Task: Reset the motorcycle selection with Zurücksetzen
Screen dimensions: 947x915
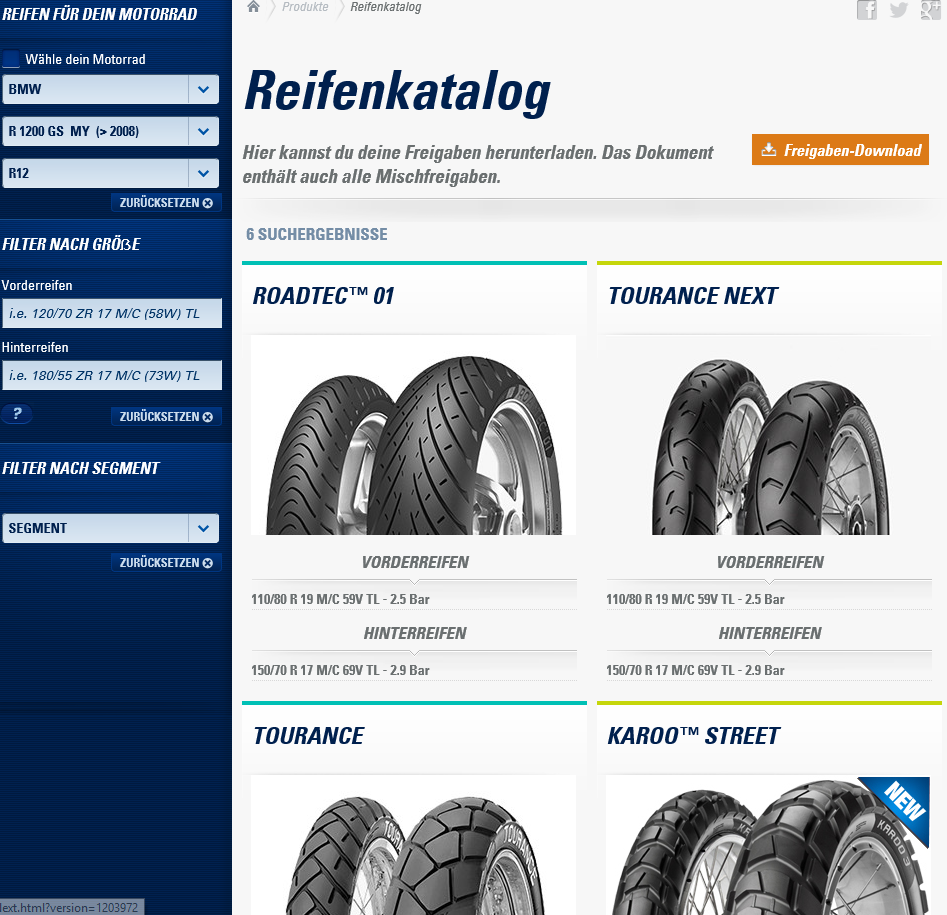Action: (166, 203)
